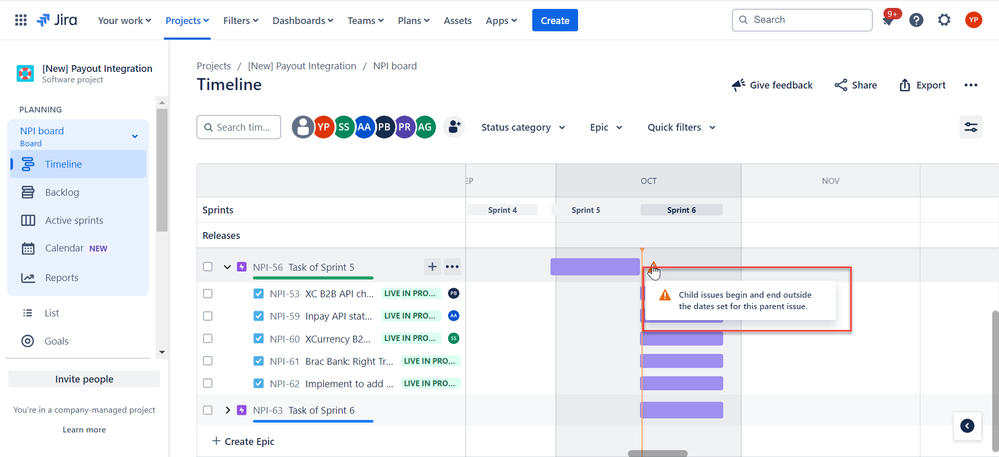The image size is (999, 457).
Task: Open Backlog in the sidebar
Action: (78, 192)
